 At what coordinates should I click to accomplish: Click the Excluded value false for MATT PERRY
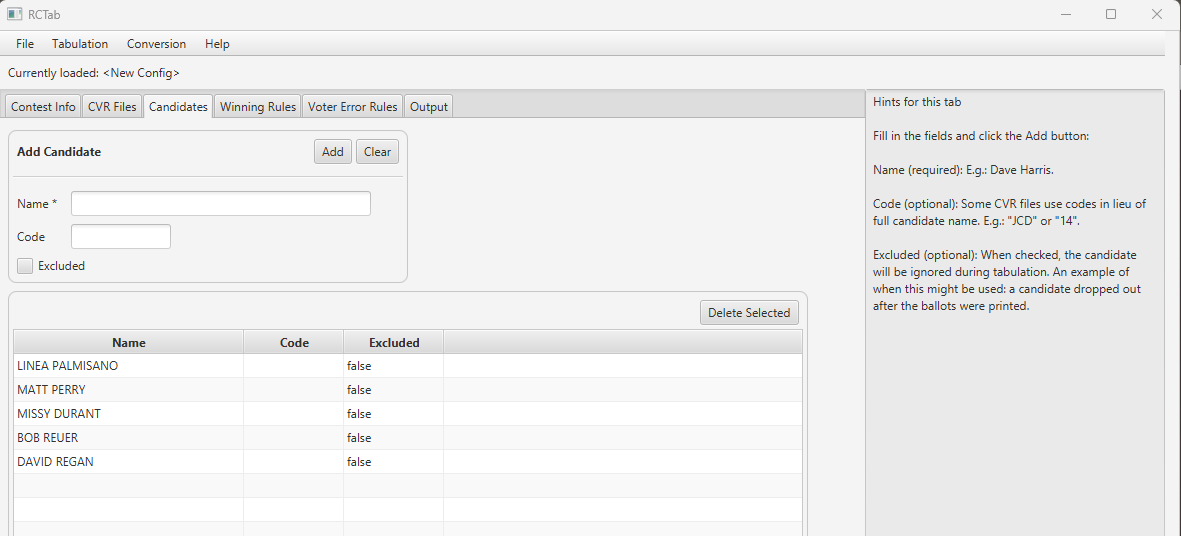click(359, 390)
